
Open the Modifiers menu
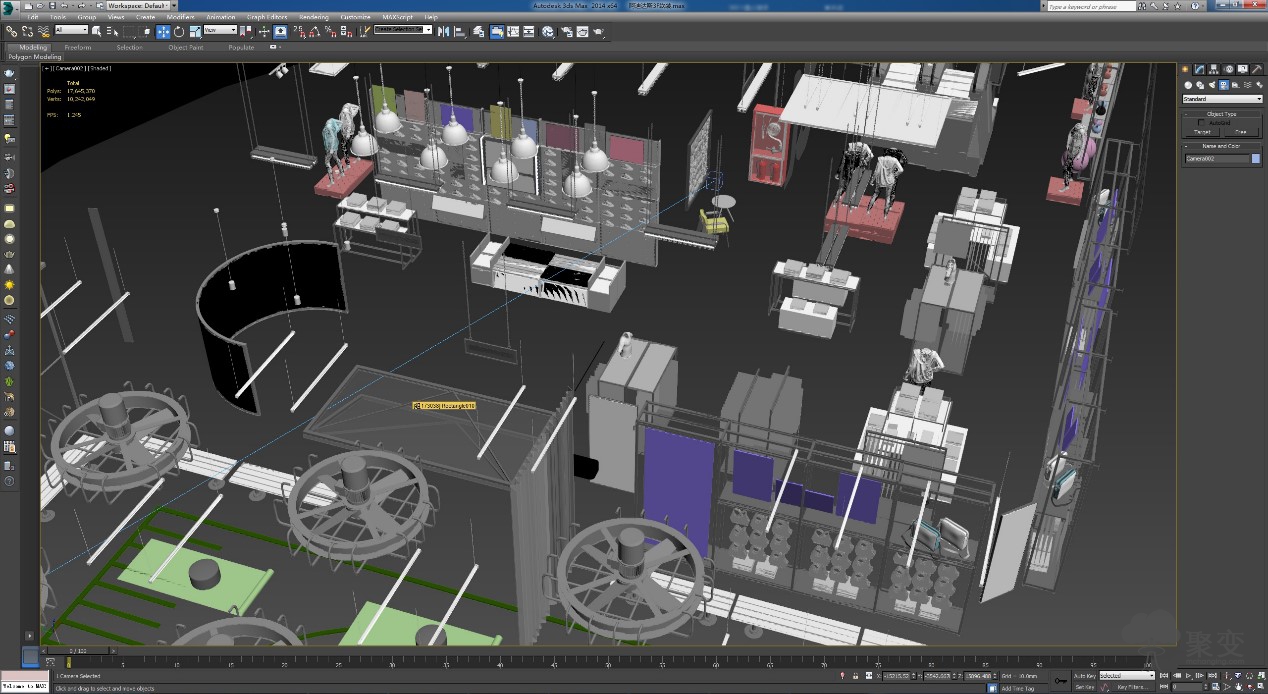coord(181,17)
